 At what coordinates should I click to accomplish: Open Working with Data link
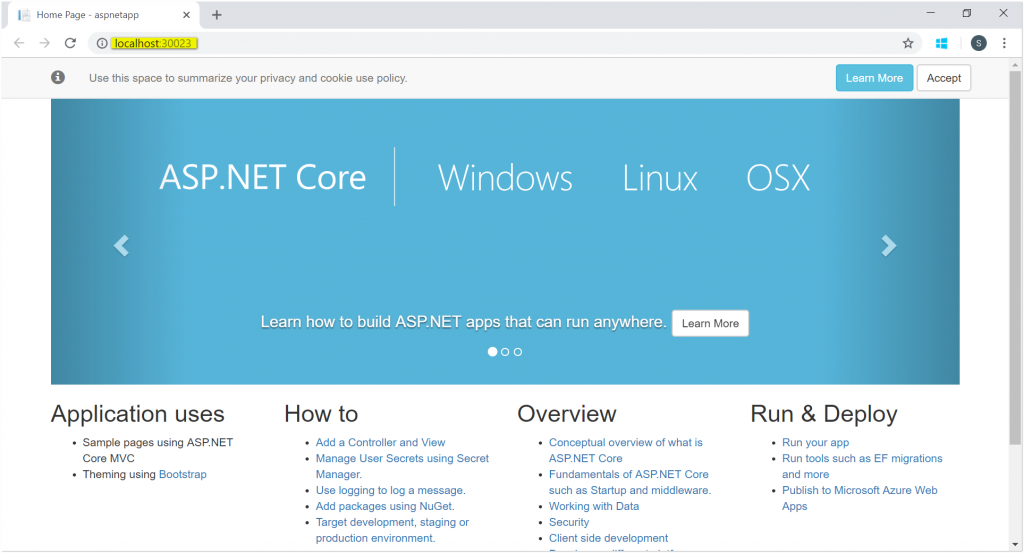[594, 507]
